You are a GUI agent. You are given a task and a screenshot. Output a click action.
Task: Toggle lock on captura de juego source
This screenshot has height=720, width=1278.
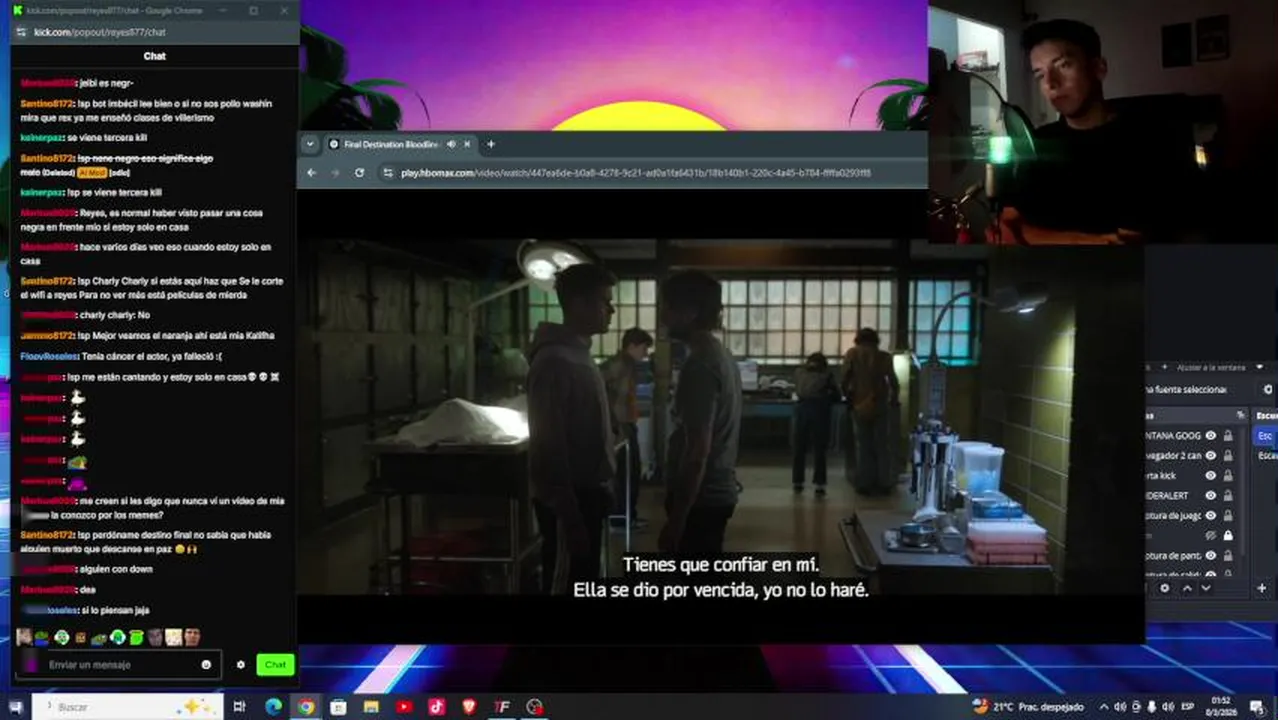(1228, 516)
